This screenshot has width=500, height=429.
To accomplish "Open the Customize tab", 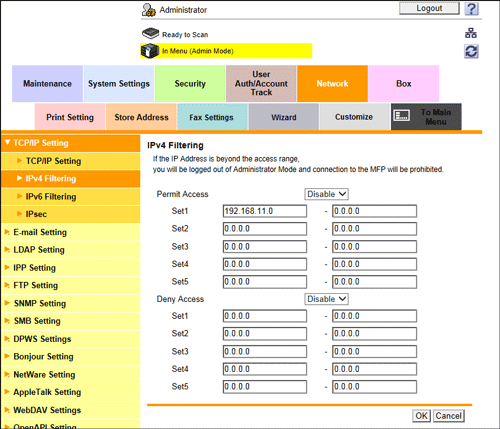I will [x=354, y=117].
